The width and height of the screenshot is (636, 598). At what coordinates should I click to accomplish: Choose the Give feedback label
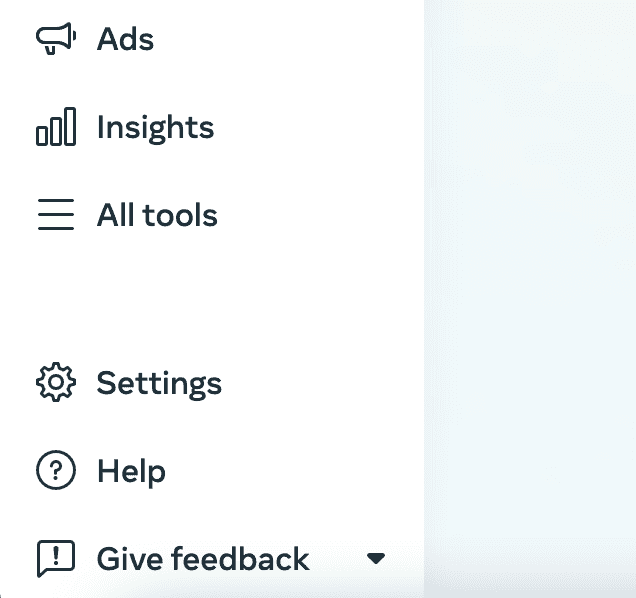click(203, 559)
